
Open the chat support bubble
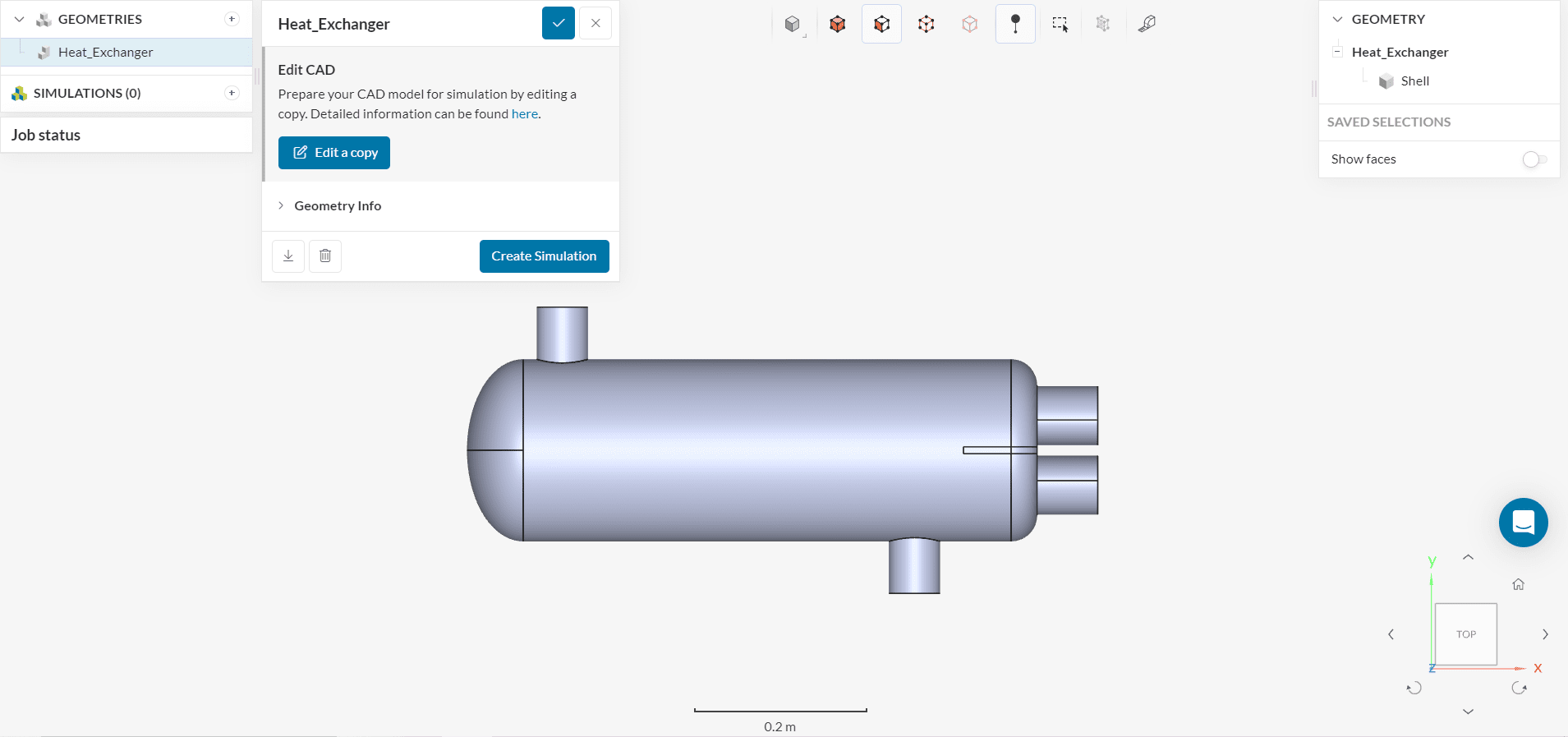coord(1523,523)
